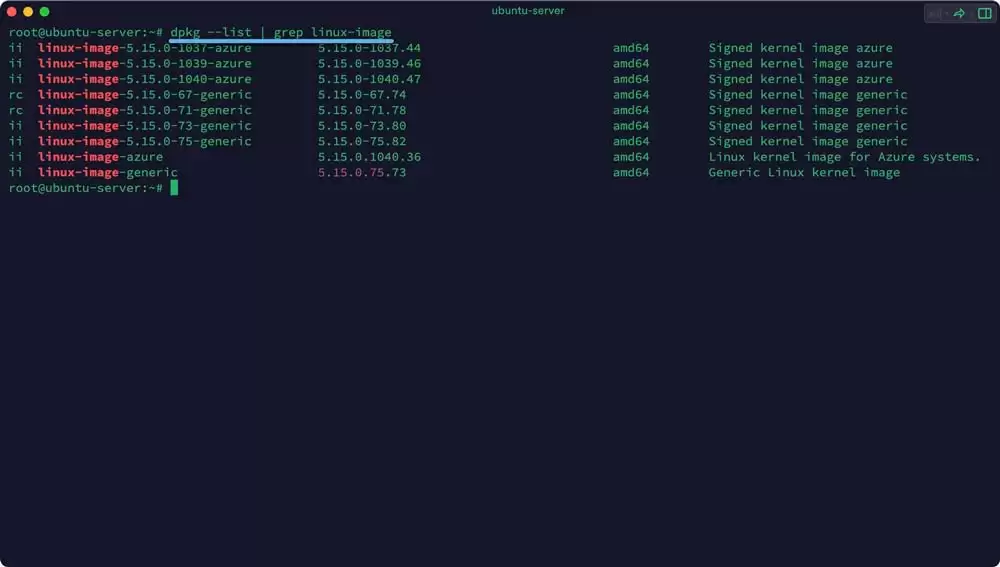
Task: Click version 5.15.0-67.74
Action: [362, 94]
